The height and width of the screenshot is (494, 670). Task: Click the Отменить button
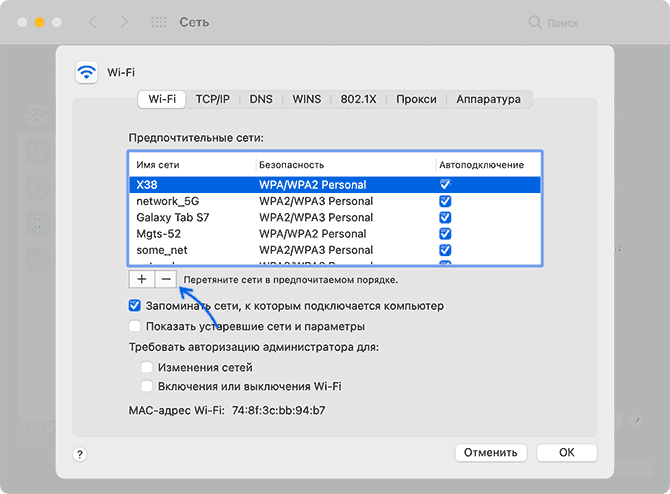pyautogui.click(x=491, y=453)
